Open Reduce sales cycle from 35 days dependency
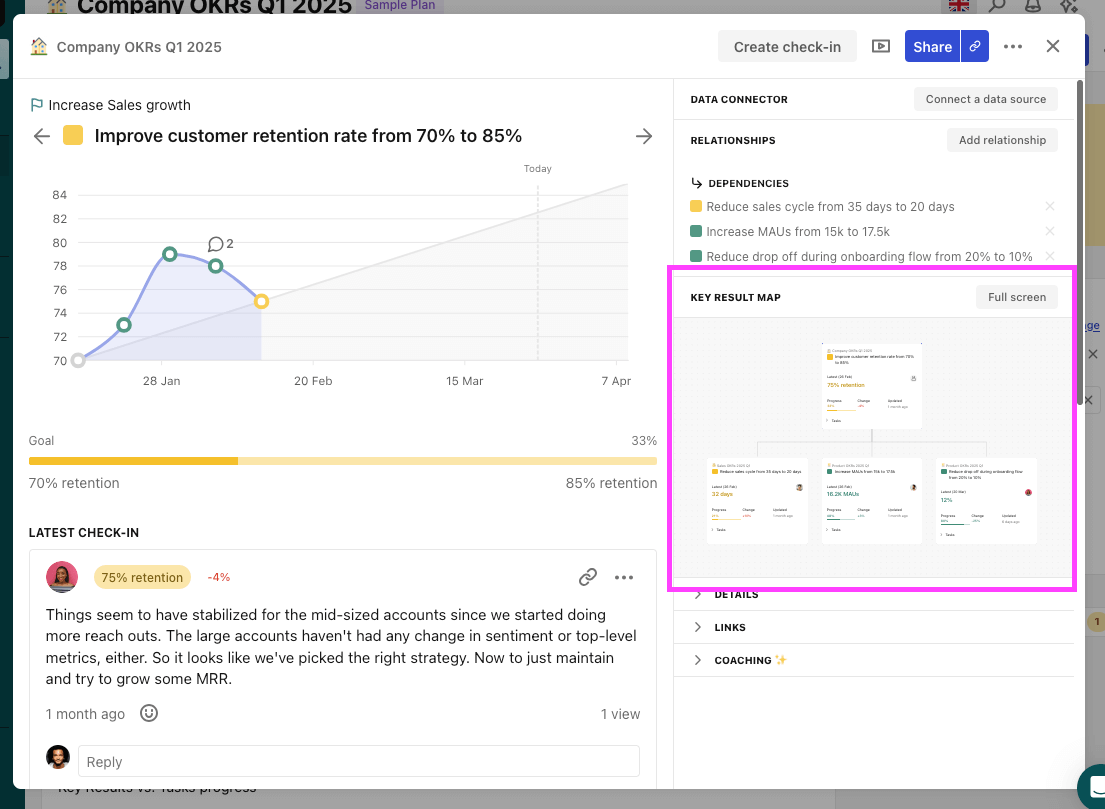 coord(830,206)
